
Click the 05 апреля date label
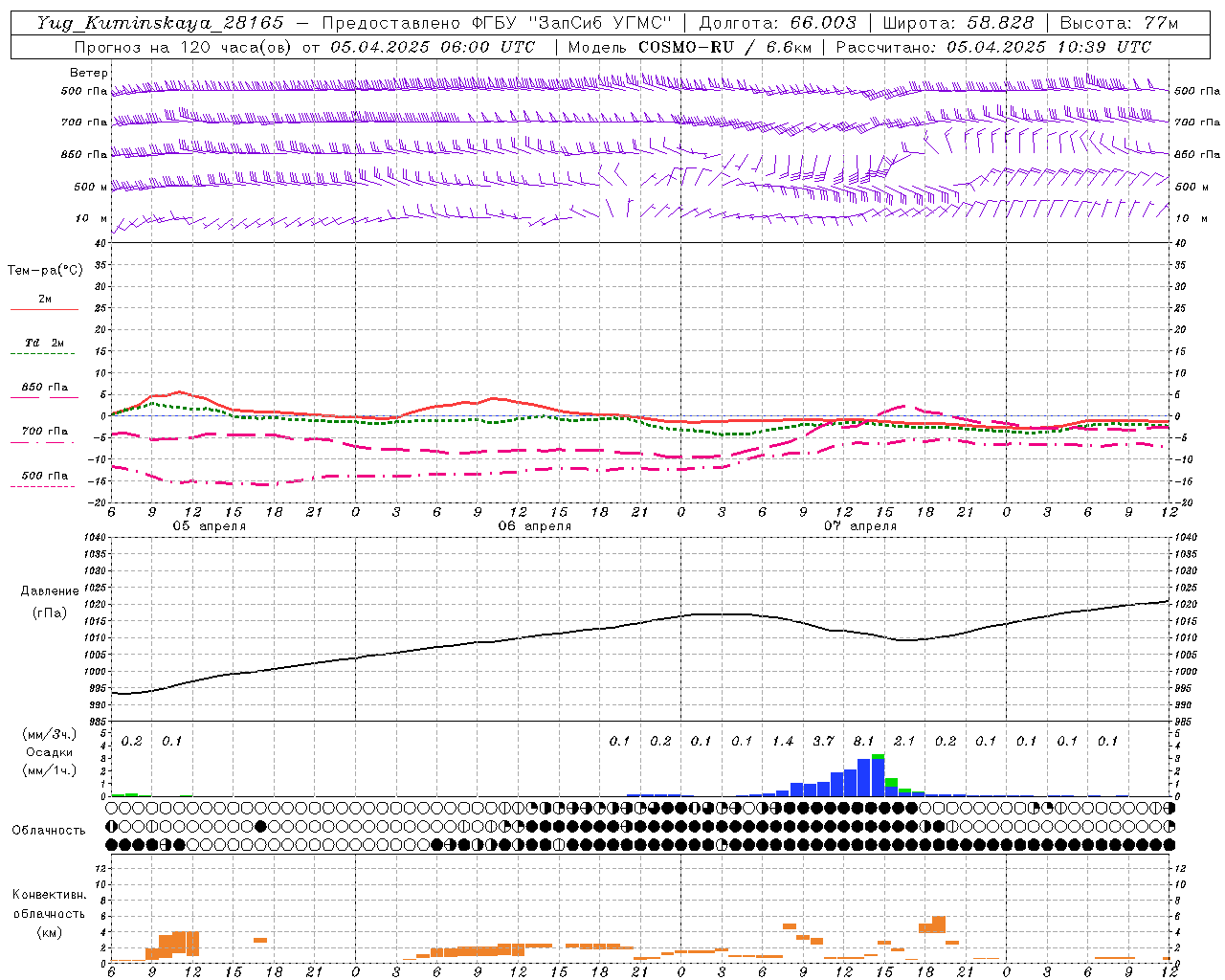point(209,526)
